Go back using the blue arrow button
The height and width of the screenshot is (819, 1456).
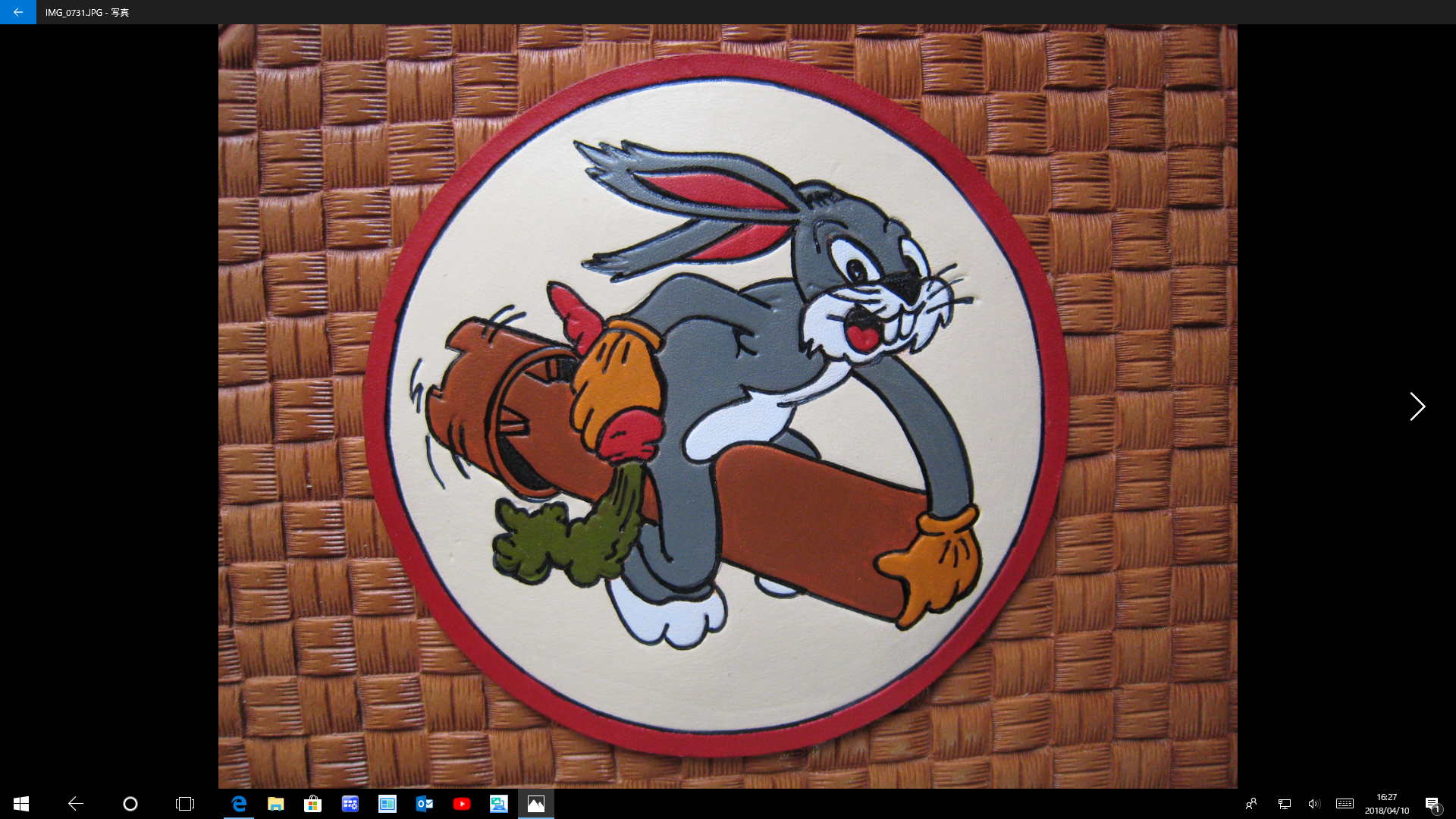[x=17, y=12]
